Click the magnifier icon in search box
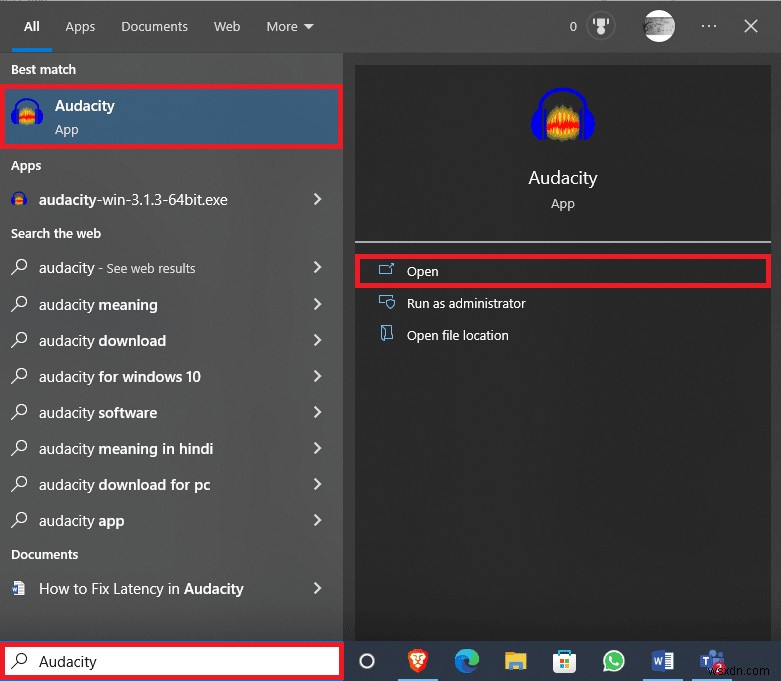 point(19,661)
